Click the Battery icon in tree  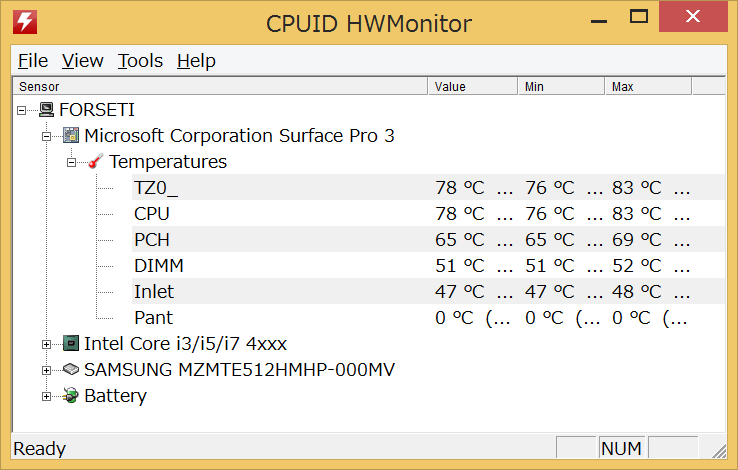click(x=71, y=396)
